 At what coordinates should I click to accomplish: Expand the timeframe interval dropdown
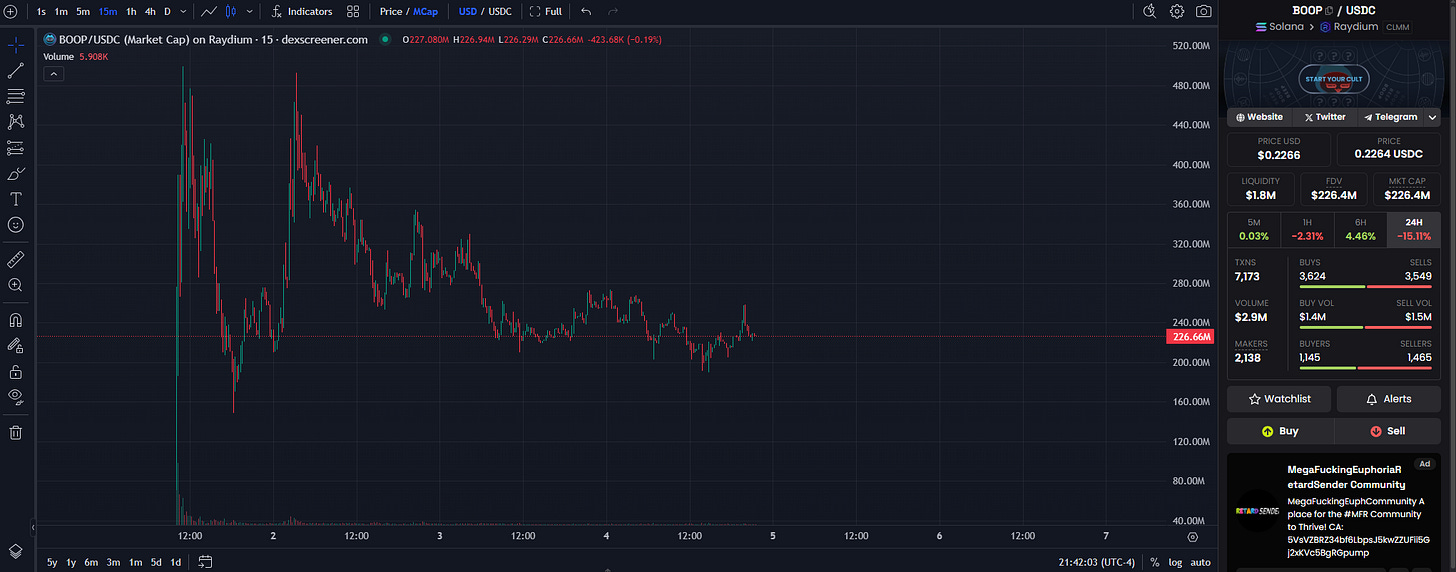[x=182, y=11]
